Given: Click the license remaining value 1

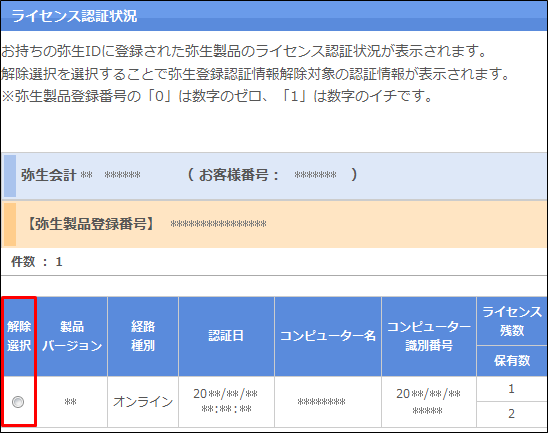Looking at the screenshot, I should click(511, 389).
